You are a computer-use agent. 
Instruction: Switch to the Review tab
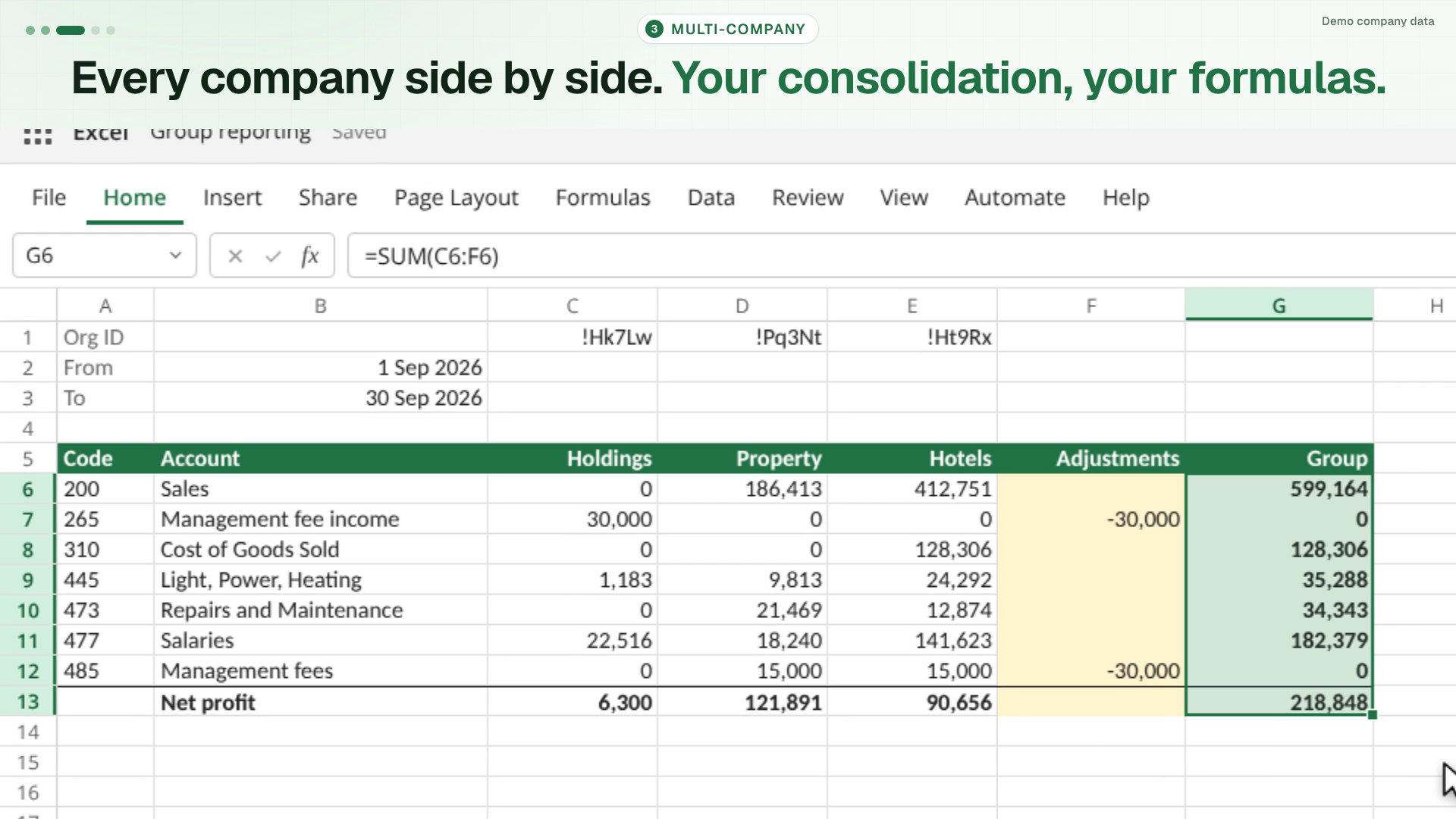(808, 197)
